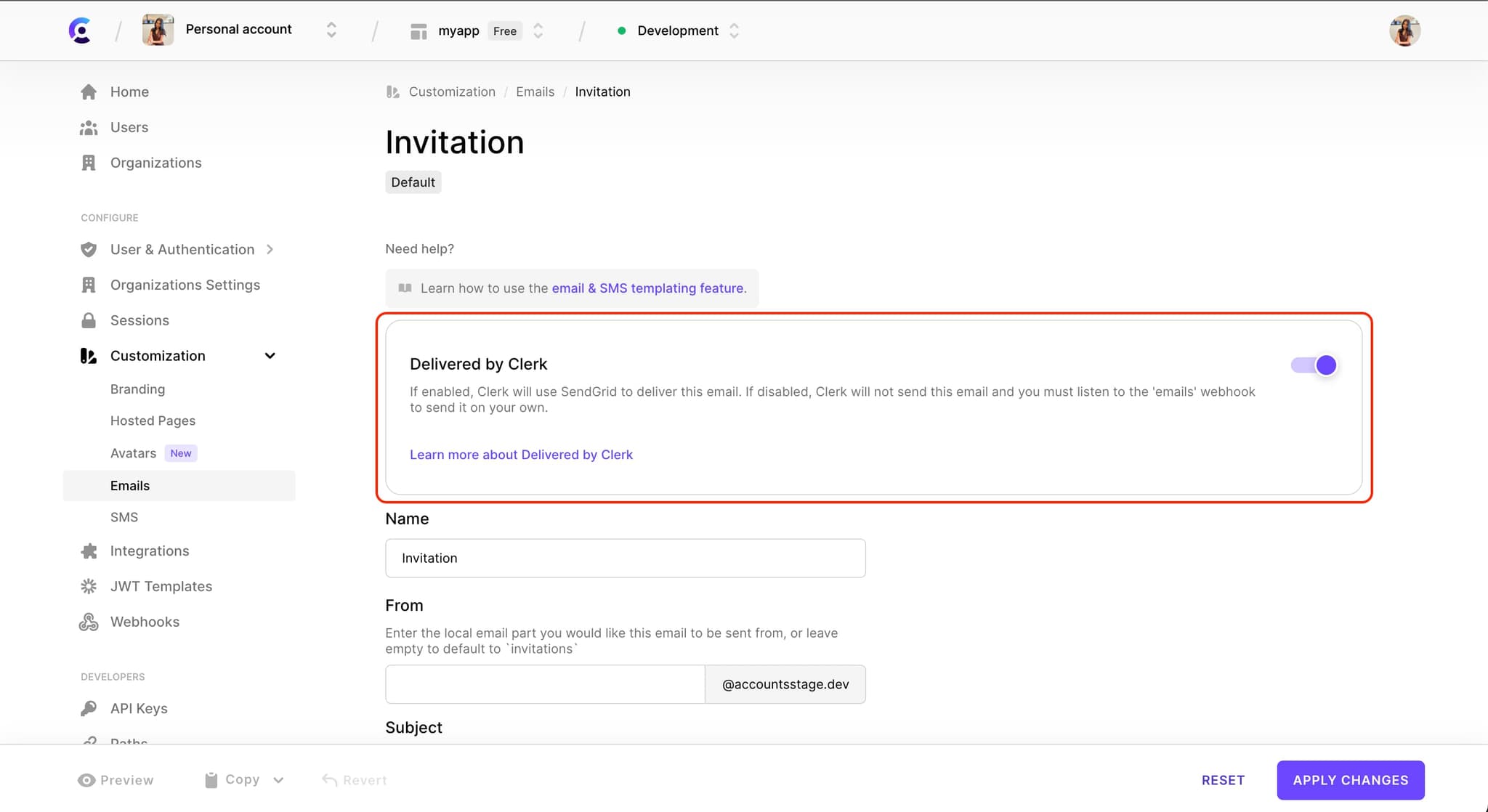
Task: Click the Home house icon in sidebar
Action: pyautogui.click(x=88, y=91)
